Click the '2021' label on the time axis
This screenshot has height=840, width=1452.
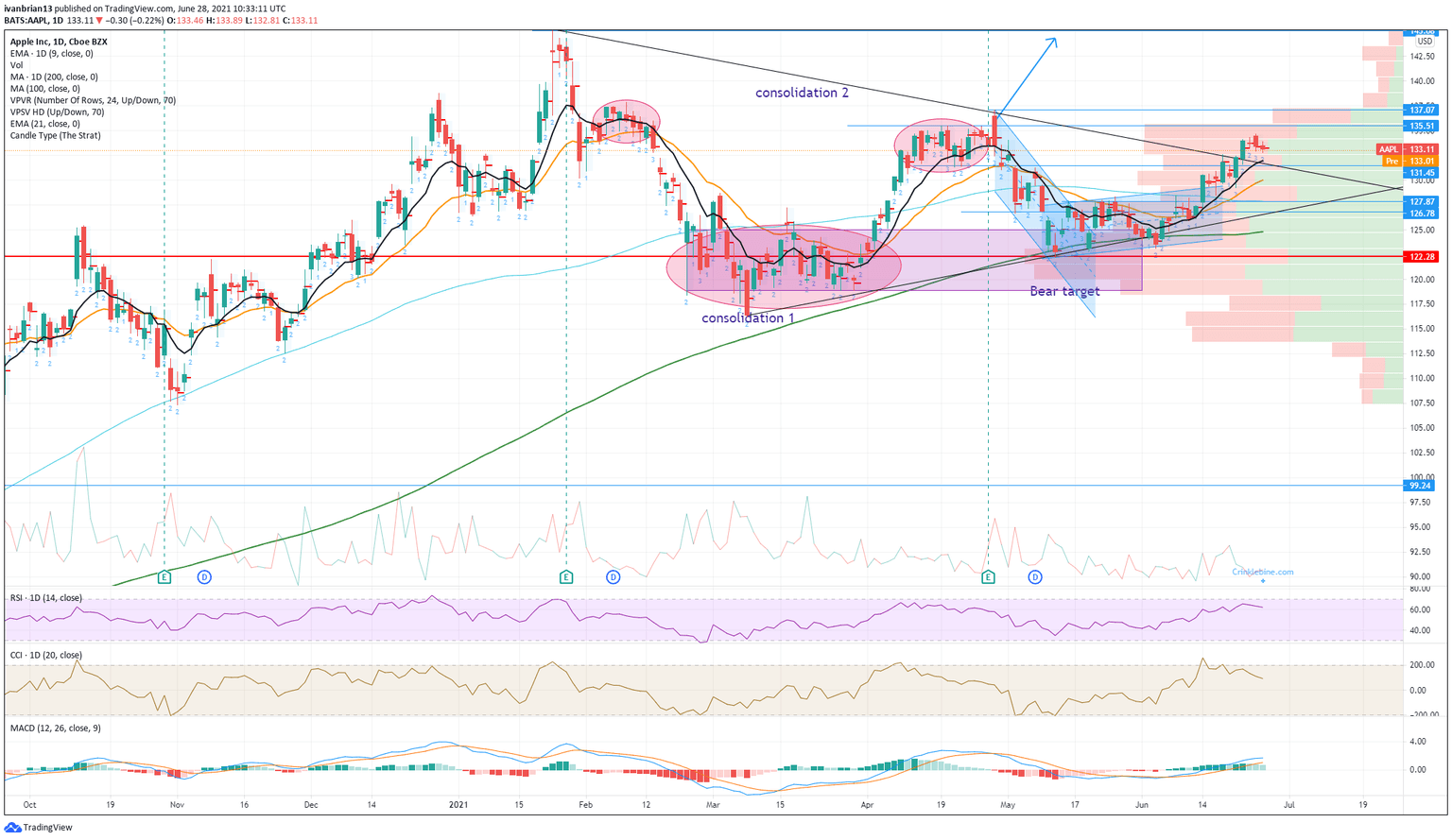(x=458, y=805)
